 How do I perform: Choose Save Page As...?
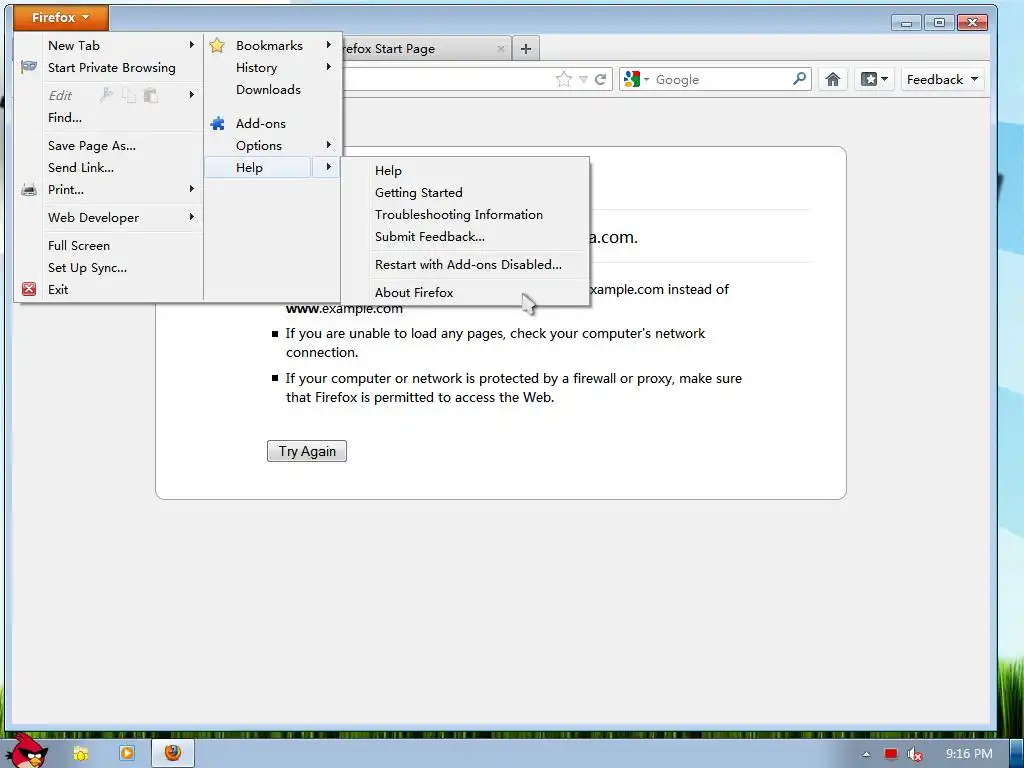coord(92,146)
